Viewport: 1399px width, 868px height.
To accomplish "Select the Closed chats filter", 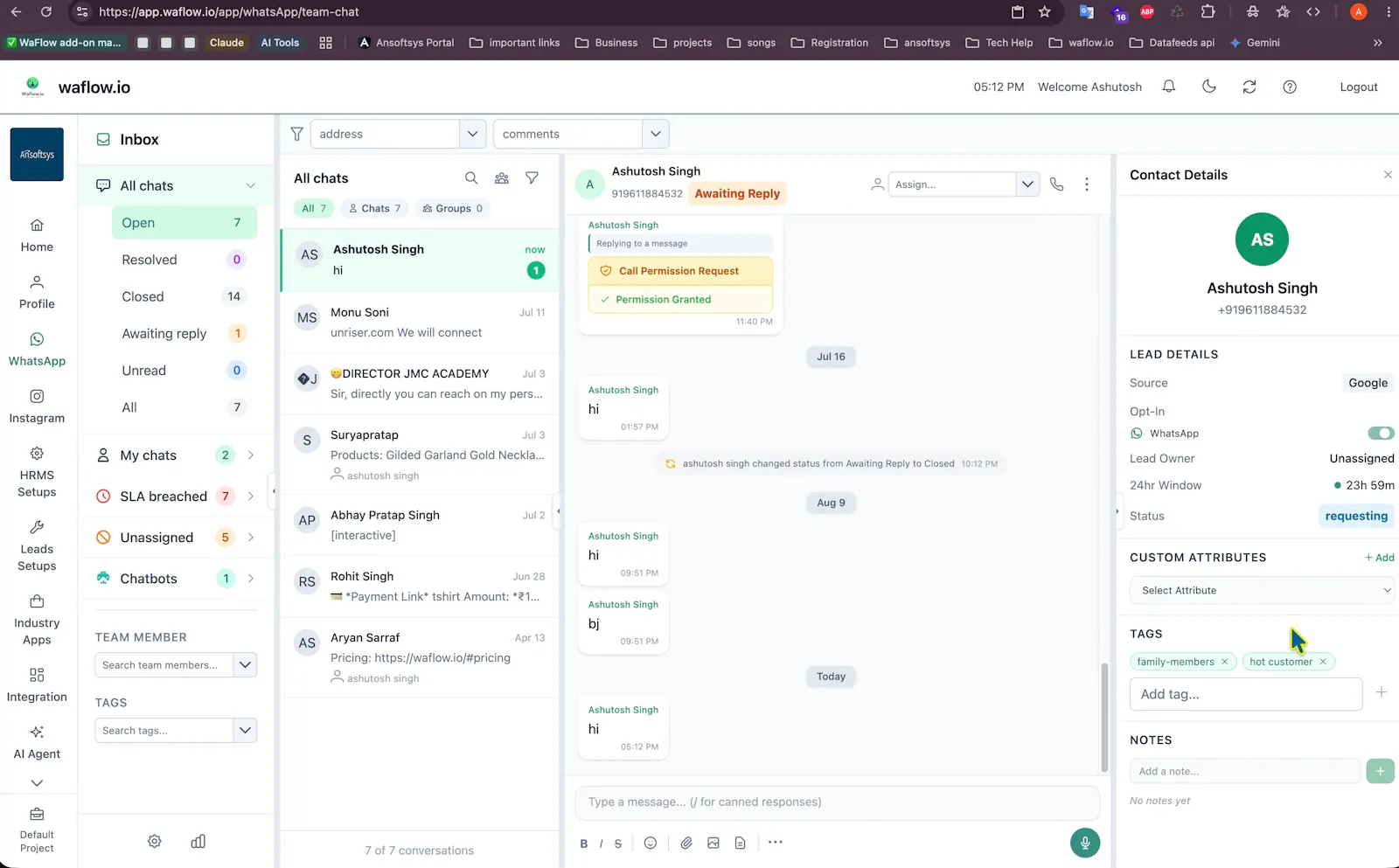I will click(184, 297).
